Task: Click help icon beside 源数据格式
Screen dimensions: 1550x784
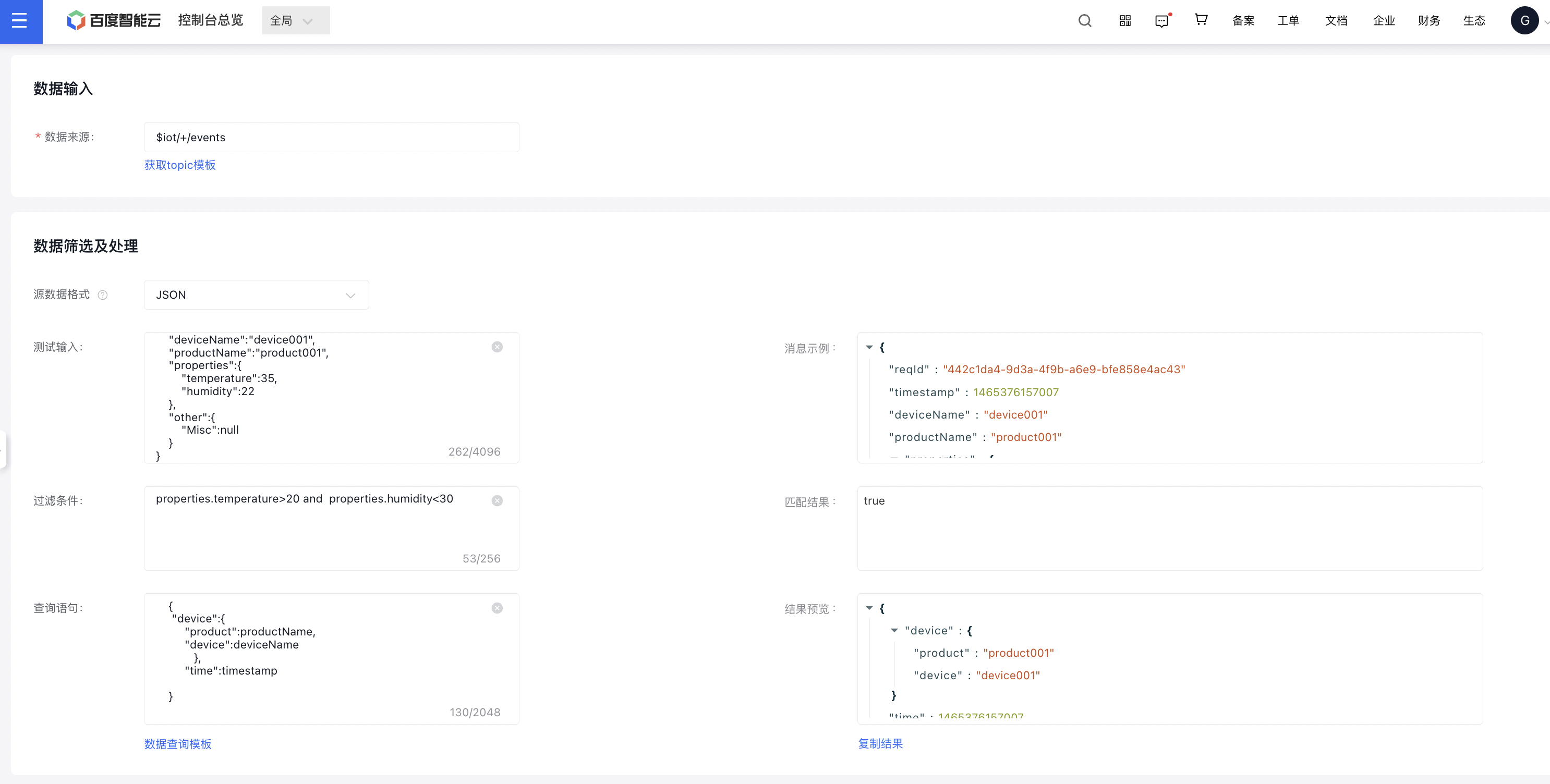Action: [103, 295]
